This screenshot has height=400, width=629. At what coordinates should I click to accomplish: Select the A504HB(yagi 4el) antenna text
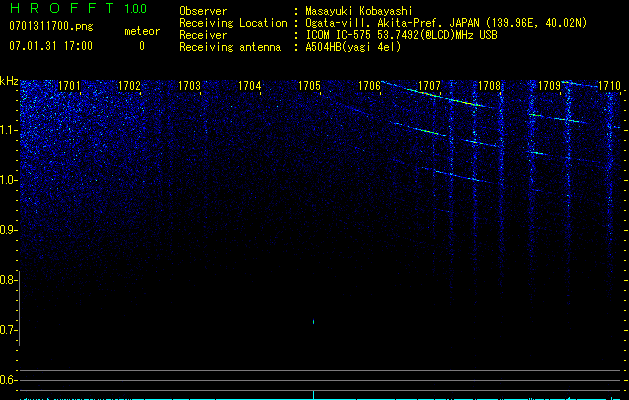click(353, 47)
